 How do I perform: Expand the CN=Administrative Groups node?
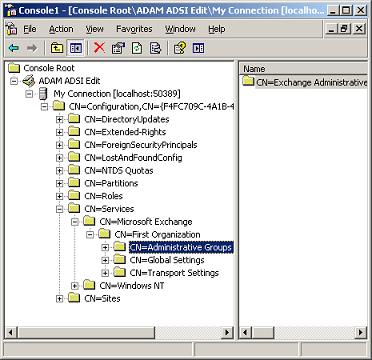(x=105, y=247)
